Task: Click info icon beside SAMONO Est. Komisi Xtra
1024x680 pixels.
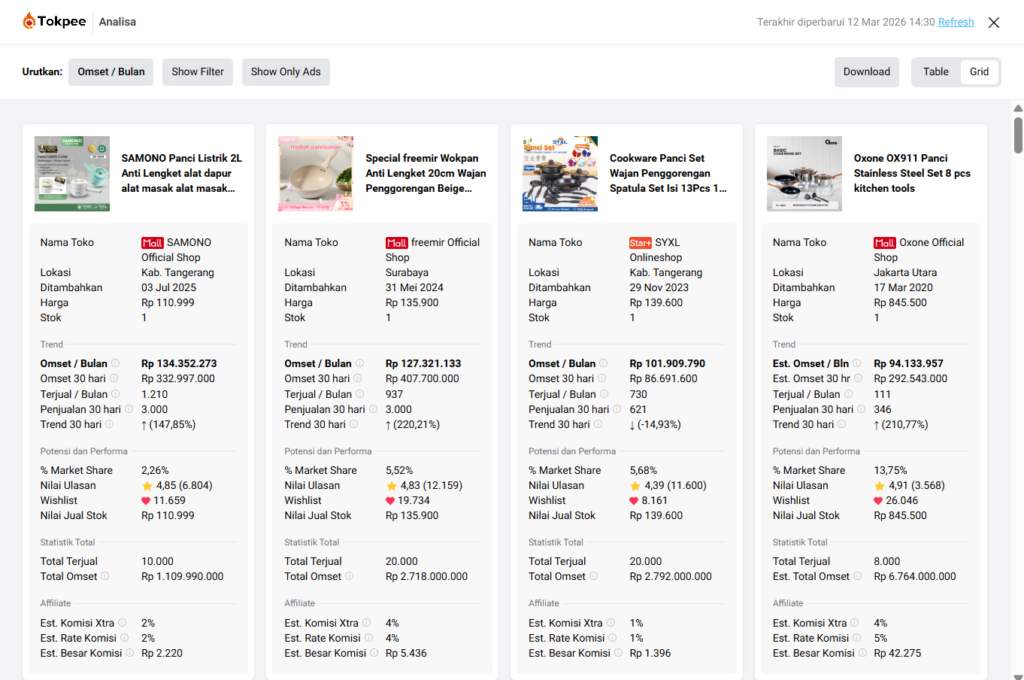Action: (x=122, y=623)
